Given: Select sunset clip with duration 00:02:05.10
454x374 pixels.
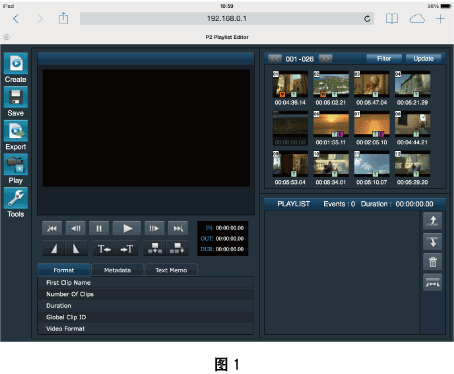Looking at the screenshot, I should pos(371,124).
